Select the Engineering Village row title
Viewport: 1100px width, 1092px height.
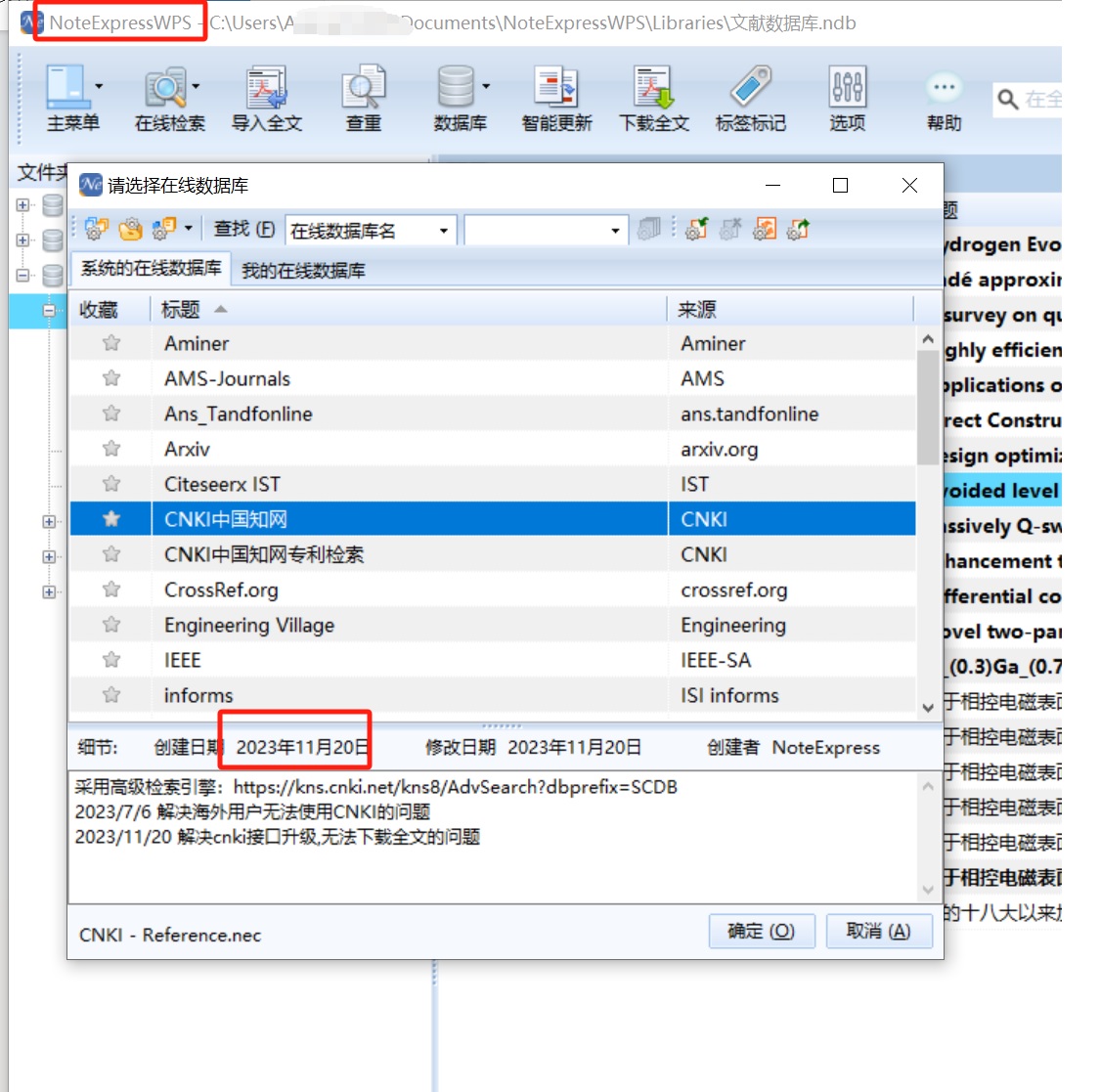coord(249,625)
